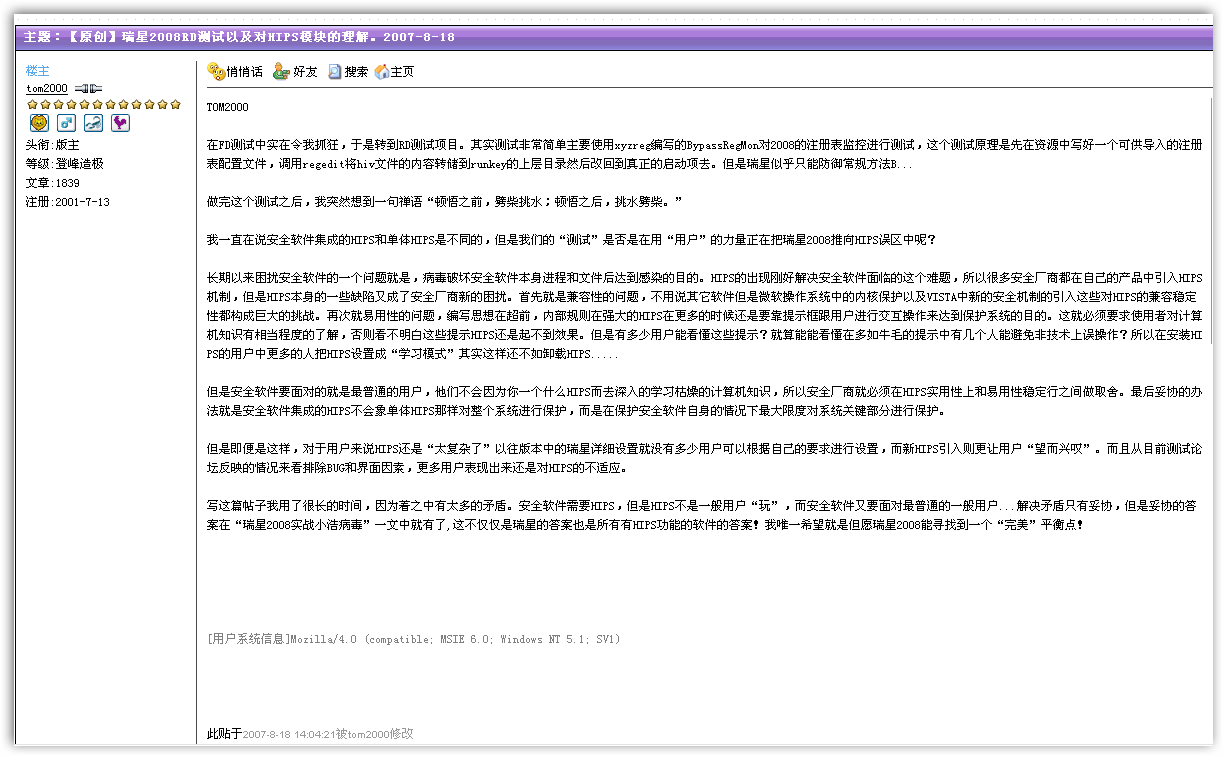Screen dimensions: 1224x757
Task: Click the edit note dated 2007-8-18 14:04:21
Action: [x=310, y=734]
